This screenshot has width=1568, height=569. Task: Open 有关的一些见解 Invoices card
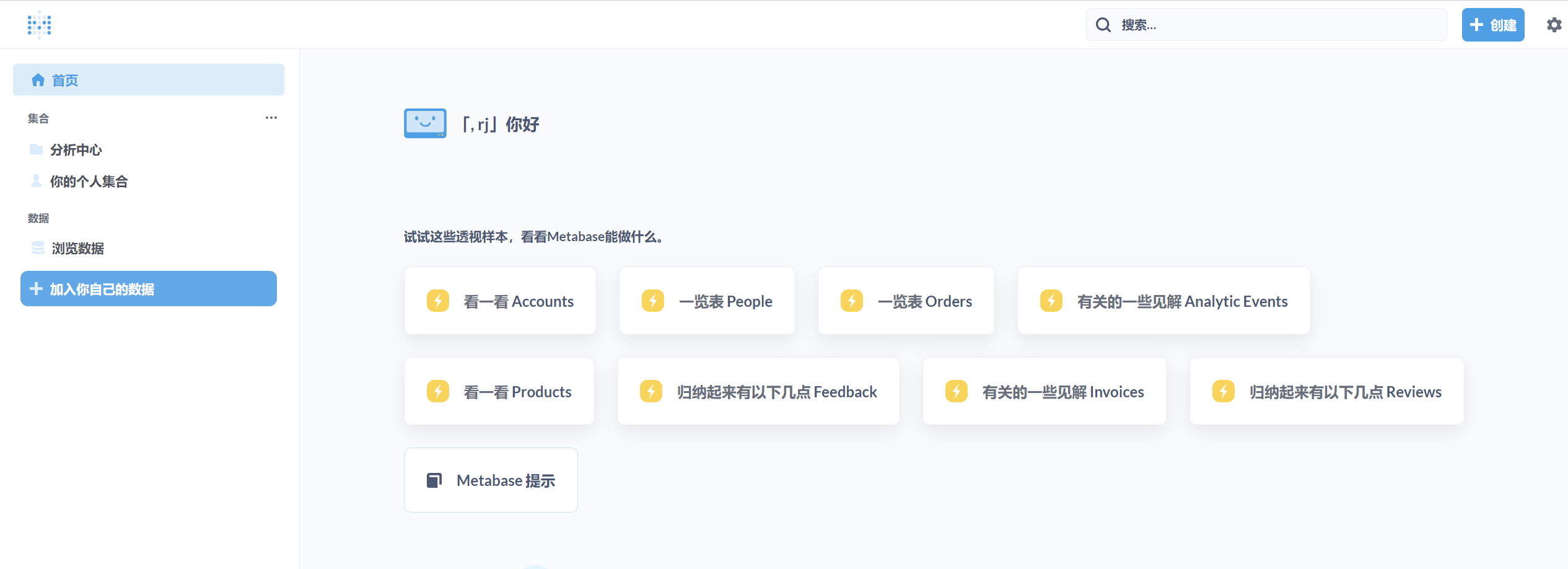pos(1045,392)
